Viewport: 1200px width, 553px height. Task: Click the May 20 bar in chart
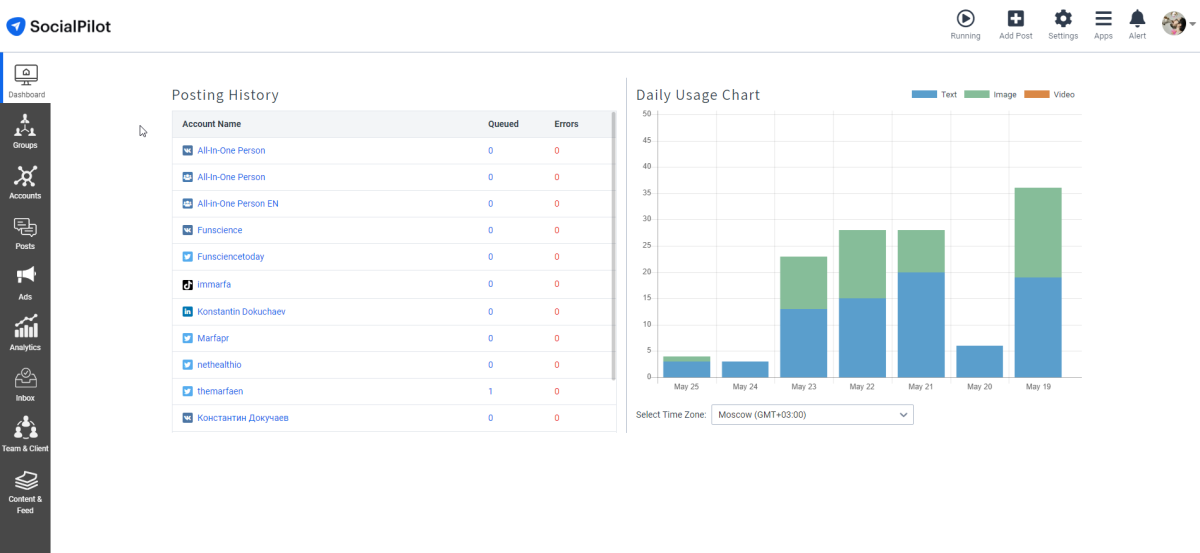(978, 361)
